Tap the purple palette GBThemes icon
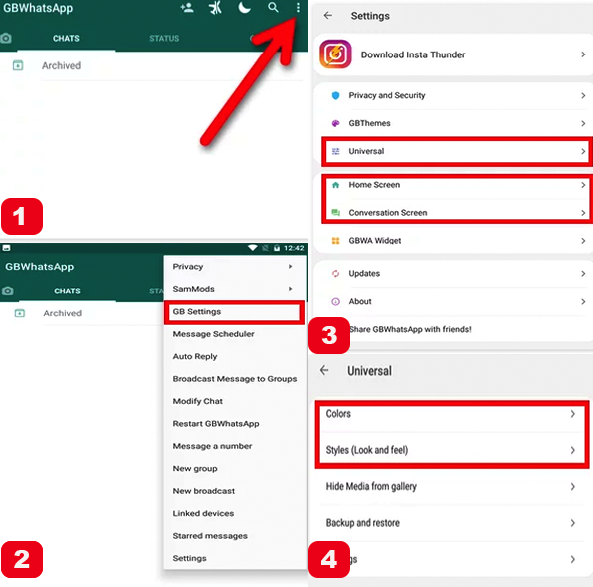The height and width of the screenshot is (587, 593). (x=335, y=123)
